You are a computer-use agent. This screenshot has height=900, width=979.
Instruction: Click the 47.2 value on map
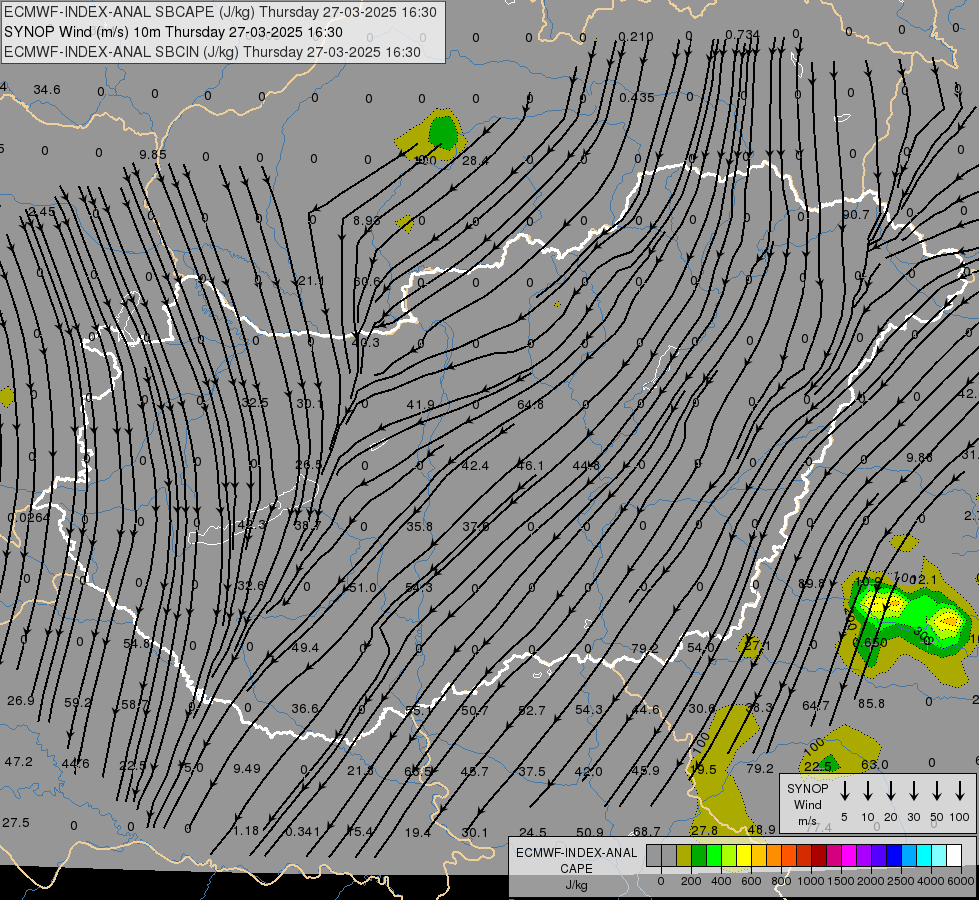tap(19, 762)
